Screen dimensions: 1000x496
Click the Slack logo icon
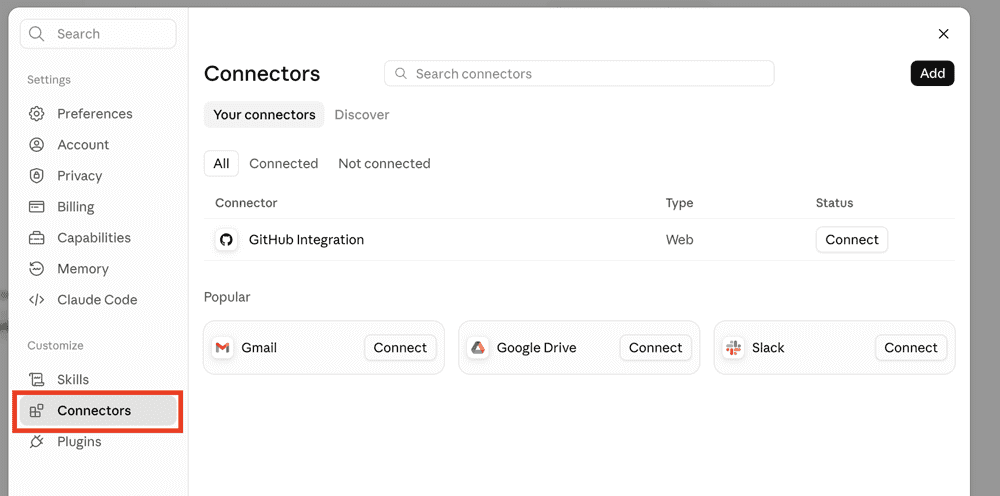click(733, 347)
